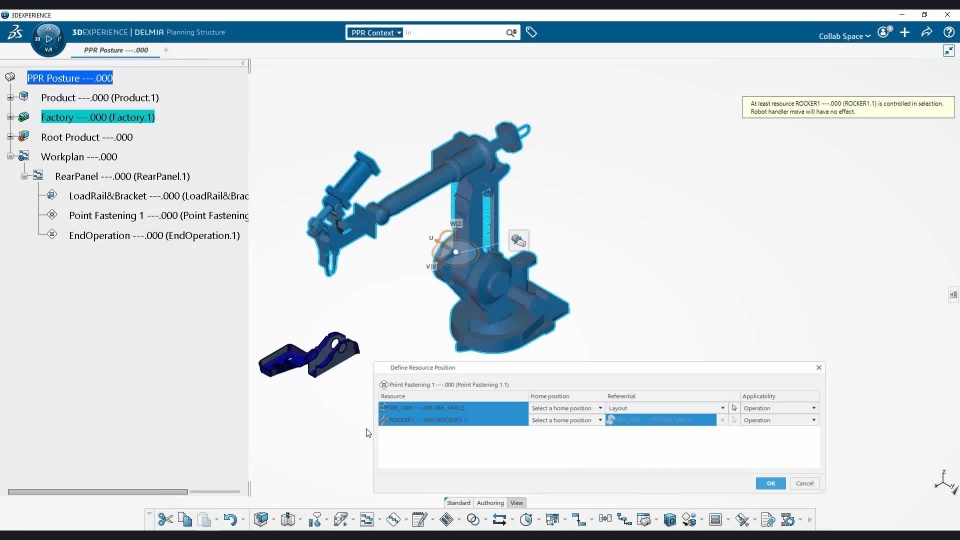The image size is (960, 540).
Task: Click the robot handler origin point
Action: click(x=456, y=252)
